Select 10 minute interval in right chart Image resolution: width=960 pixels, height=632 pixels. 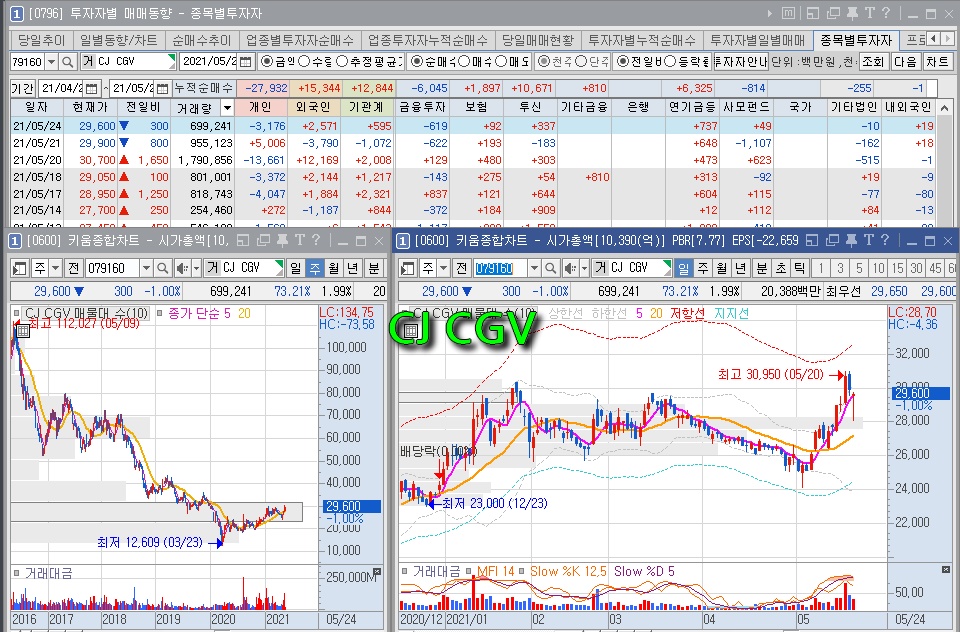[x=879, y=268]
